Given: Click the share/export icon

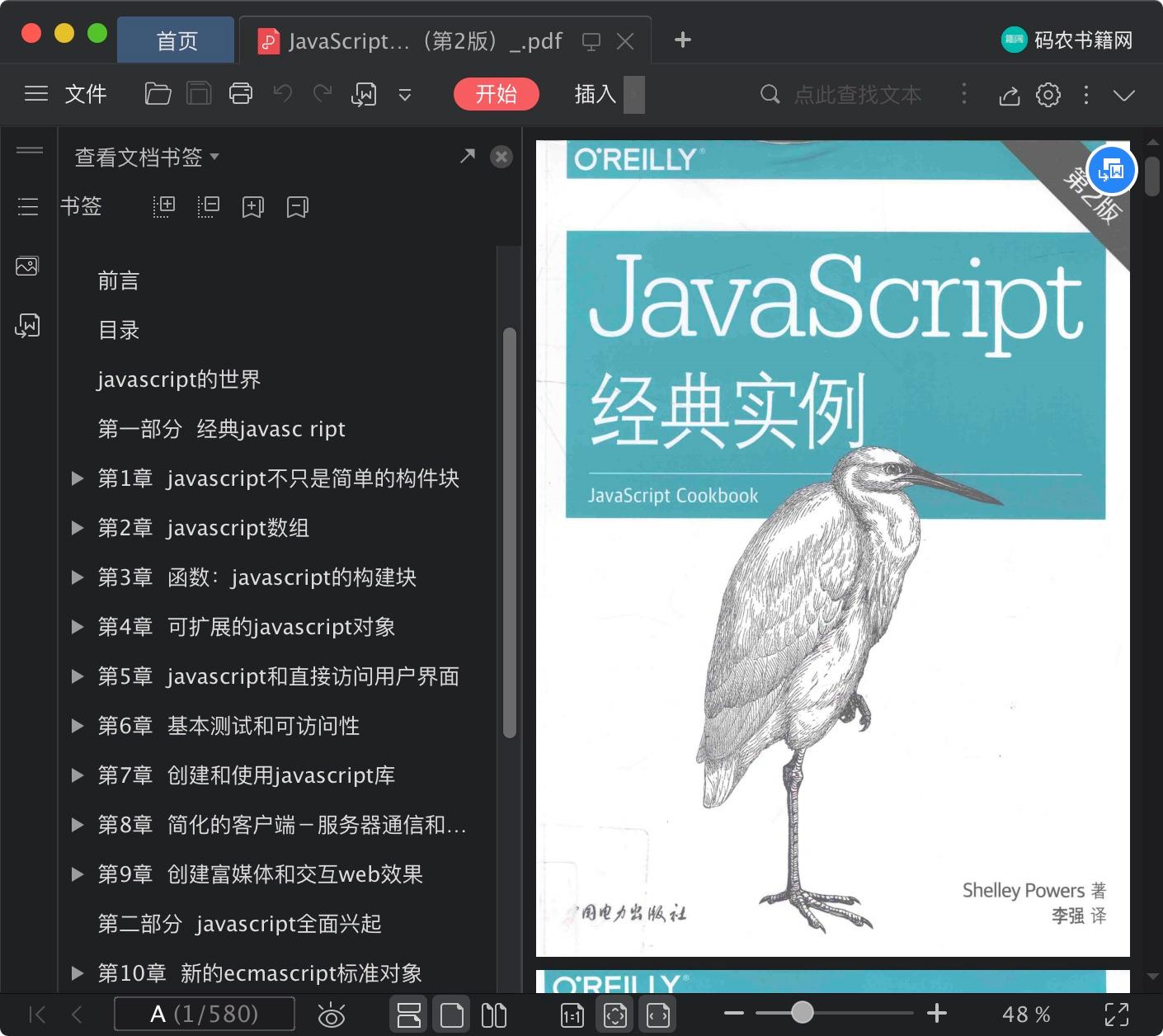Looking at the screenshot, I should pyautogui.click(x=1010, y=95).
